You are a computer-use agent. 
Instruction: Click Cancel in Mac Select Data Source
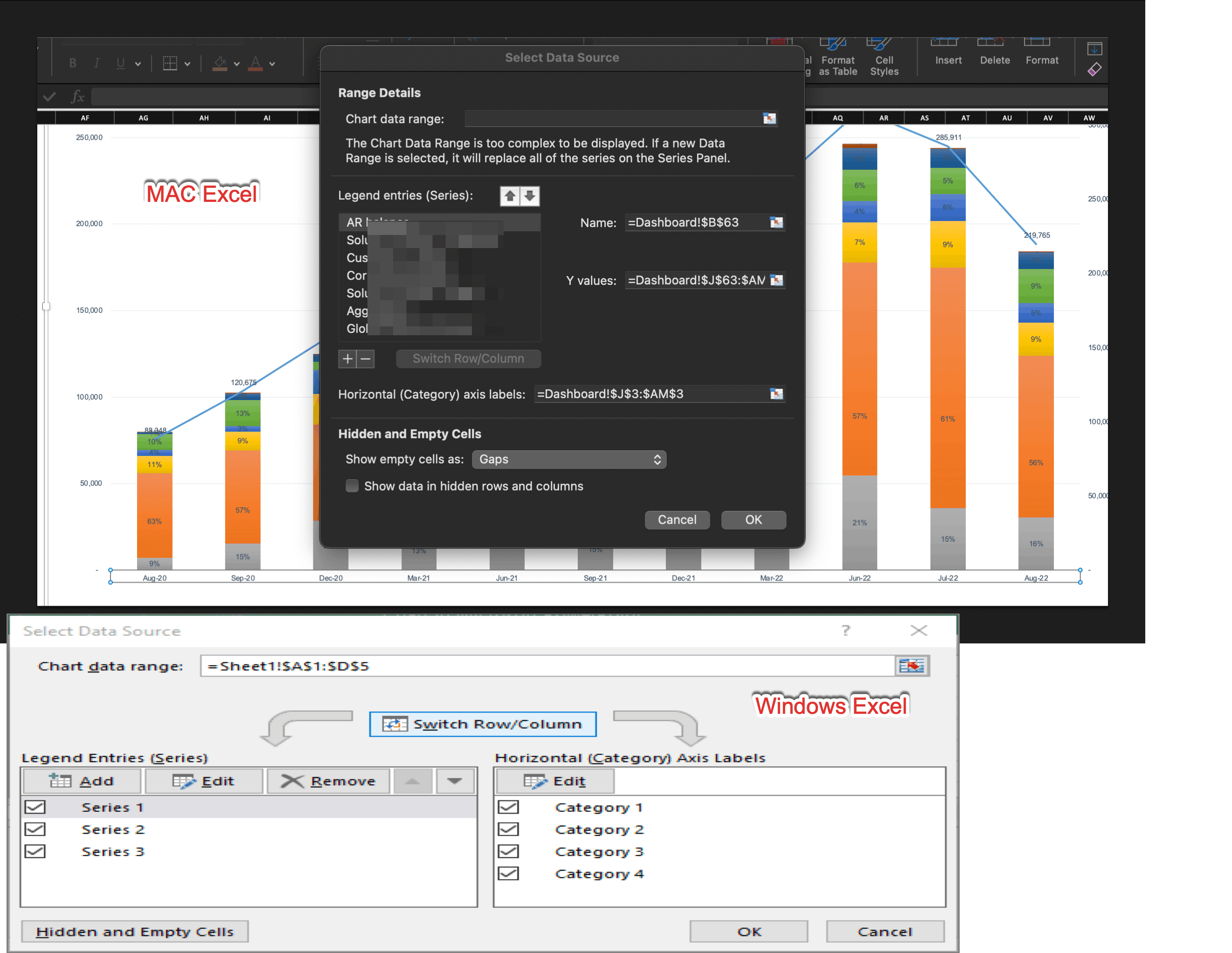tap(677, 519)
